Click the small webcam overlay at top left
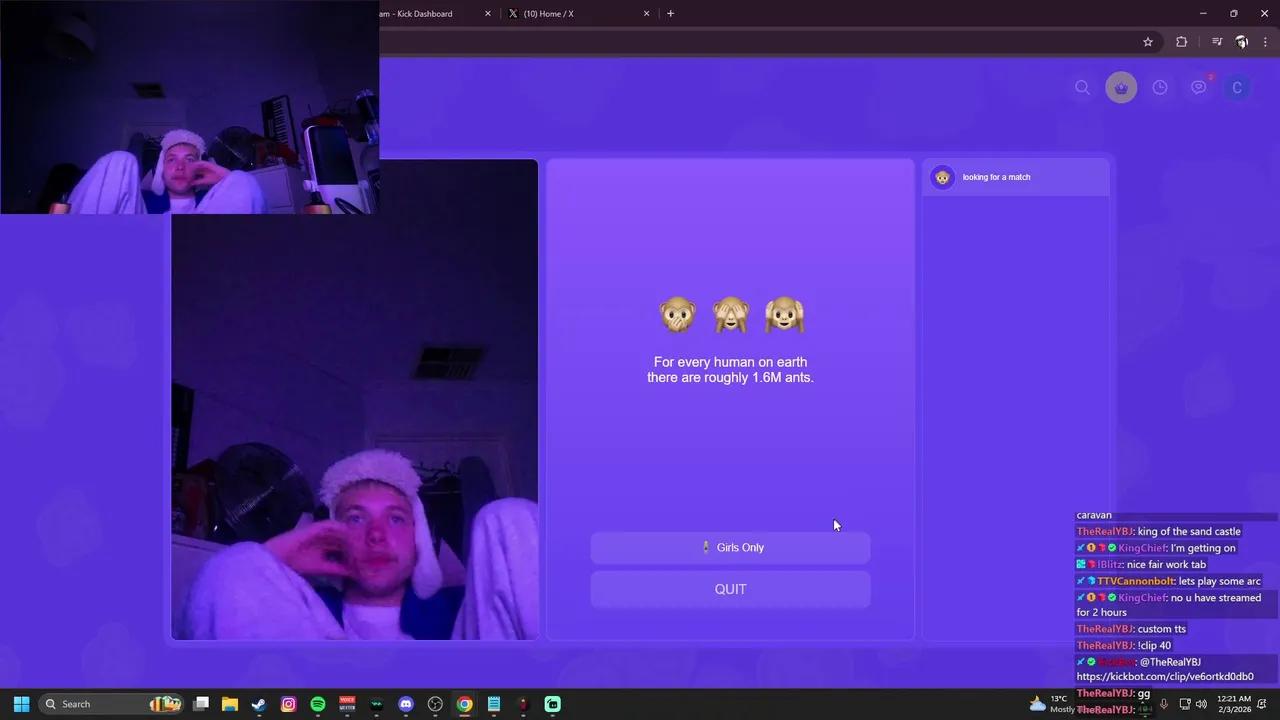This screenshot has width=1280, height=720. point(189,107)
